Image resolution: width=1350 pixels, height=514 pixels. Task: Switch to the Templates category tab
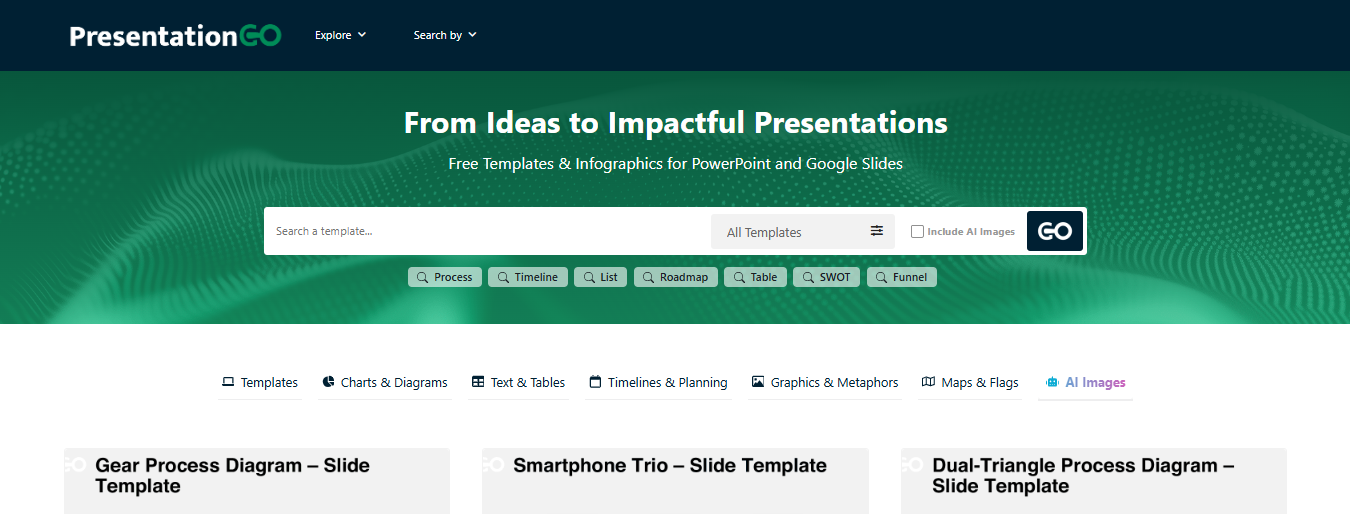pos(260,382)
